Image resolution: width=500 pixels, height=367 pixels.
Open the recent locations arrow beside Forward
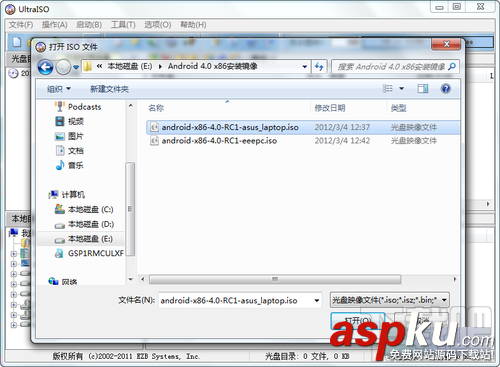pyautogui.click(x=76, y=67)
